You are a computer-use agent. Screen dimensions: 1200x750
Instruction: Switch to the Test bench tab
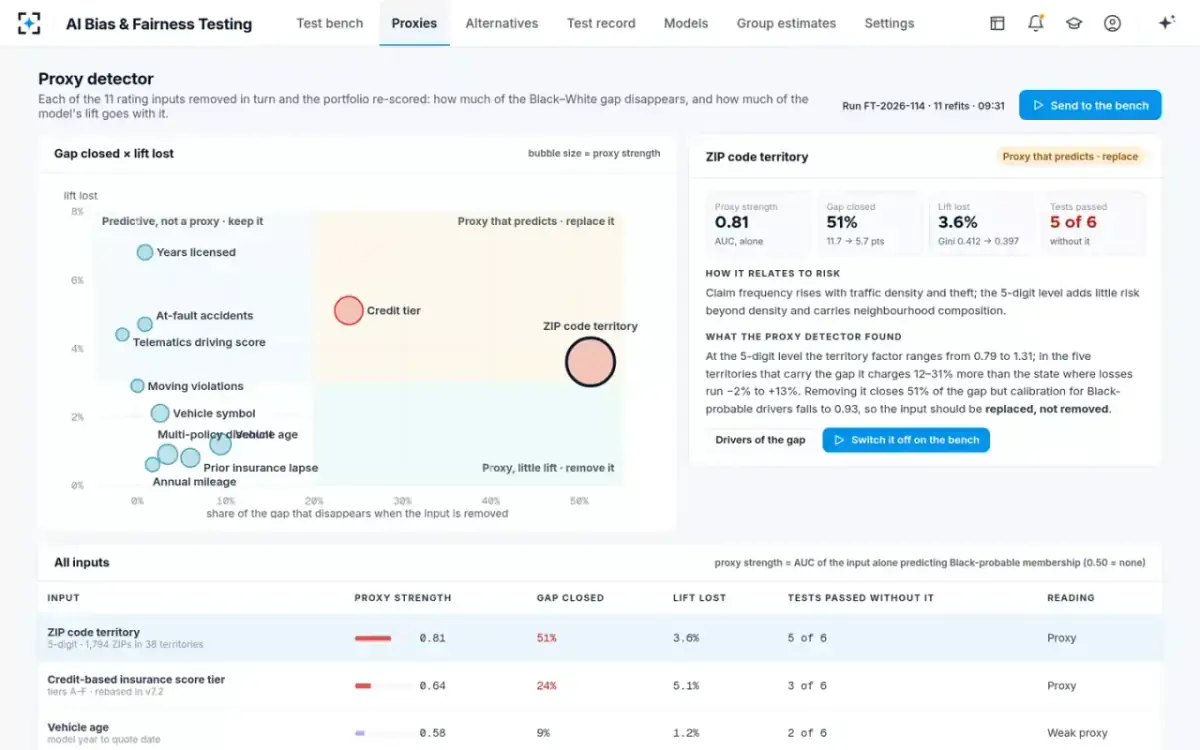coord(330,23)
